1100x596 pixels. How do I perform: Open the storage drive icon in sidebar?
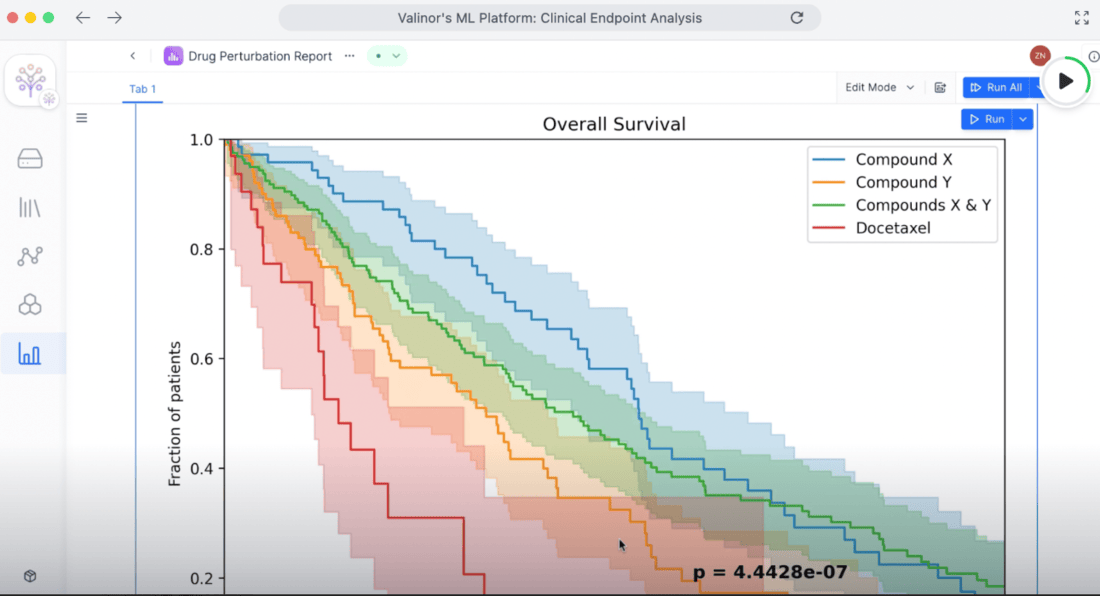coord(30,159)
